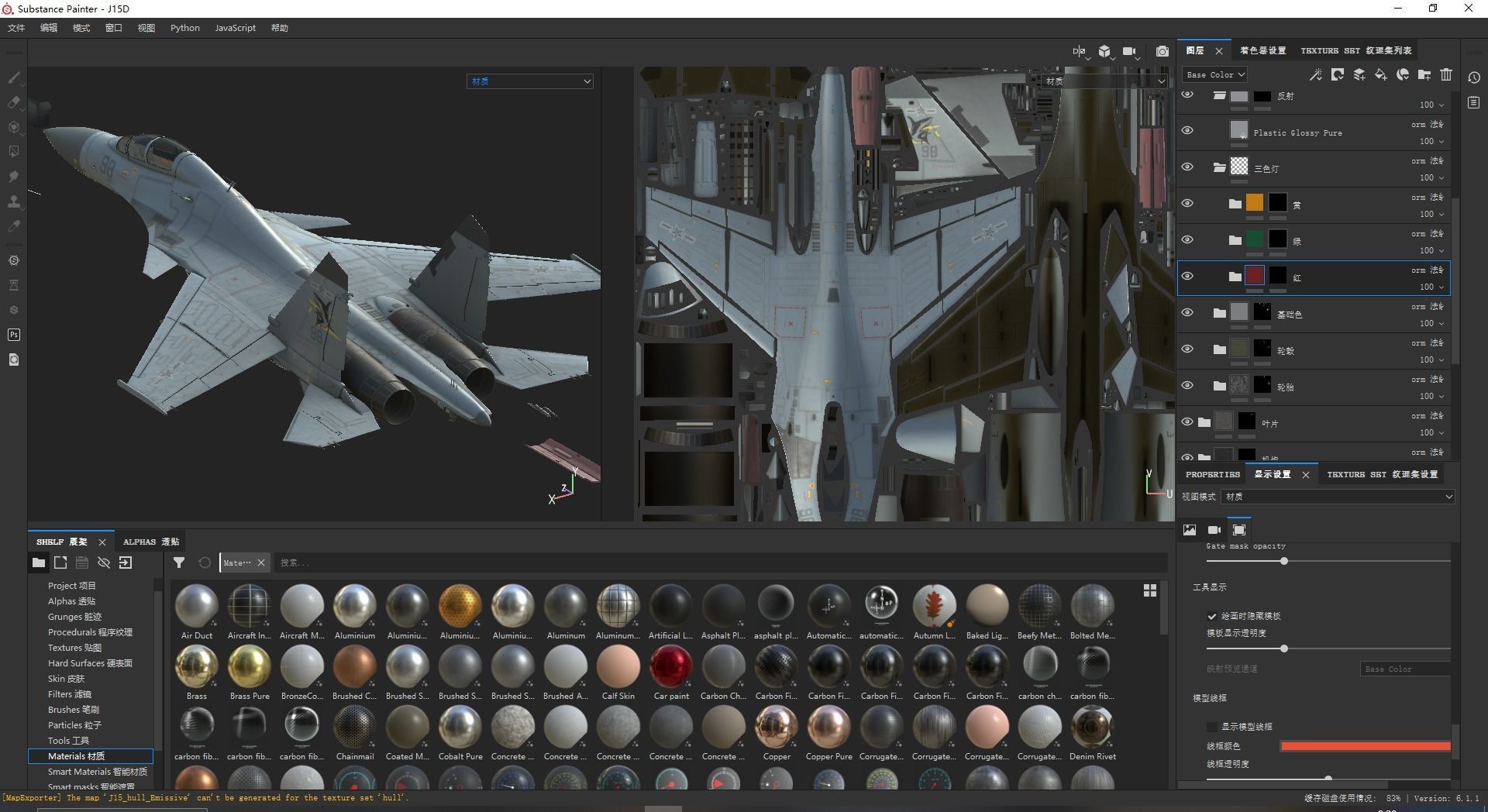Viewport: 1488px width, 812px height.
Task: Open the 2D viewport 材质 mode dropdown
Action: 1104,81
